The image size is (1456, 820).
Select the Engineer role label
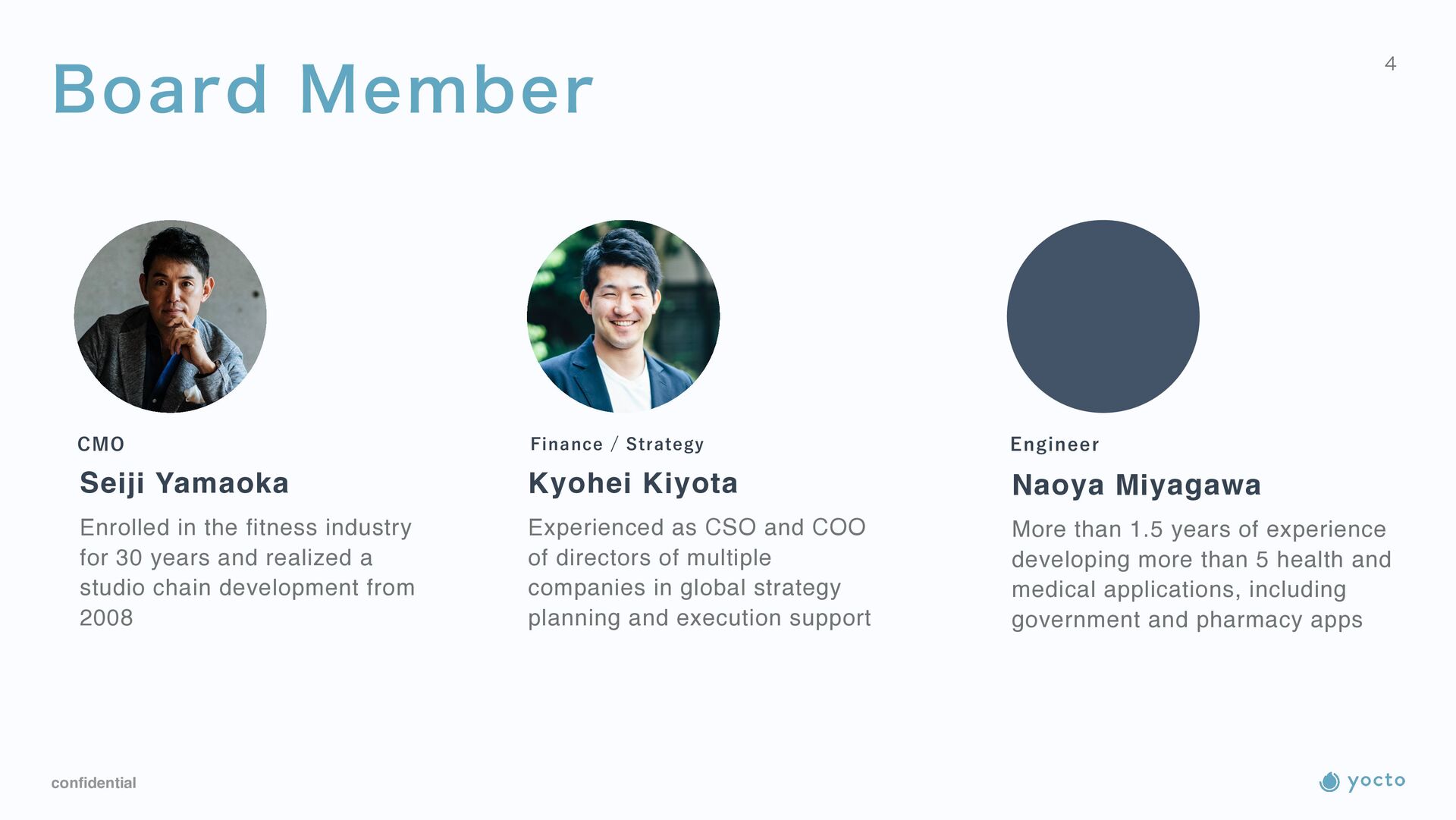click(x=1055, y=445)
